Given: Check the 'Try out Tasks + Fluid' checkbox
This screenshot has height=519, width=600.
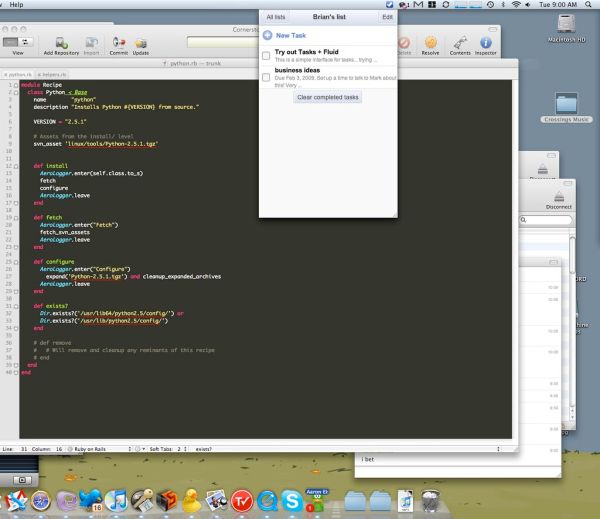Looking at the screenshot, I should pyautogui.click(x=266, y=55).
